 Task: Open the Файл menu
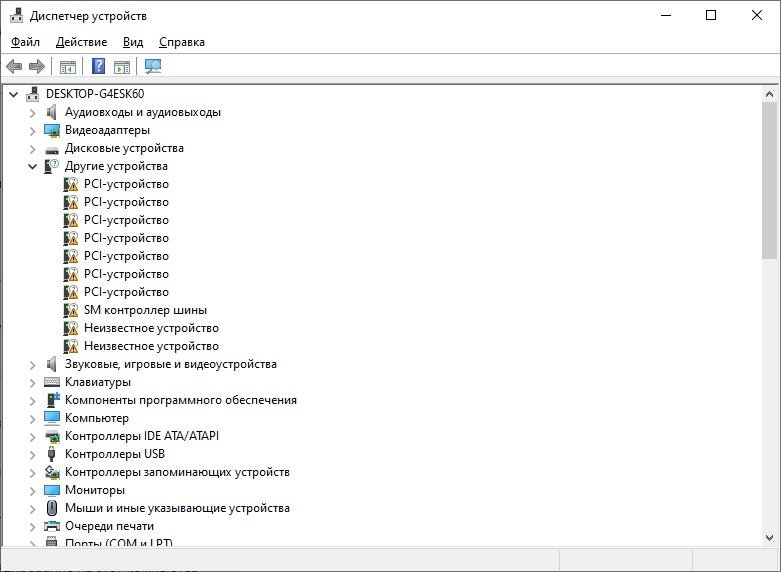pyautogui.click(x=25, y=42)
